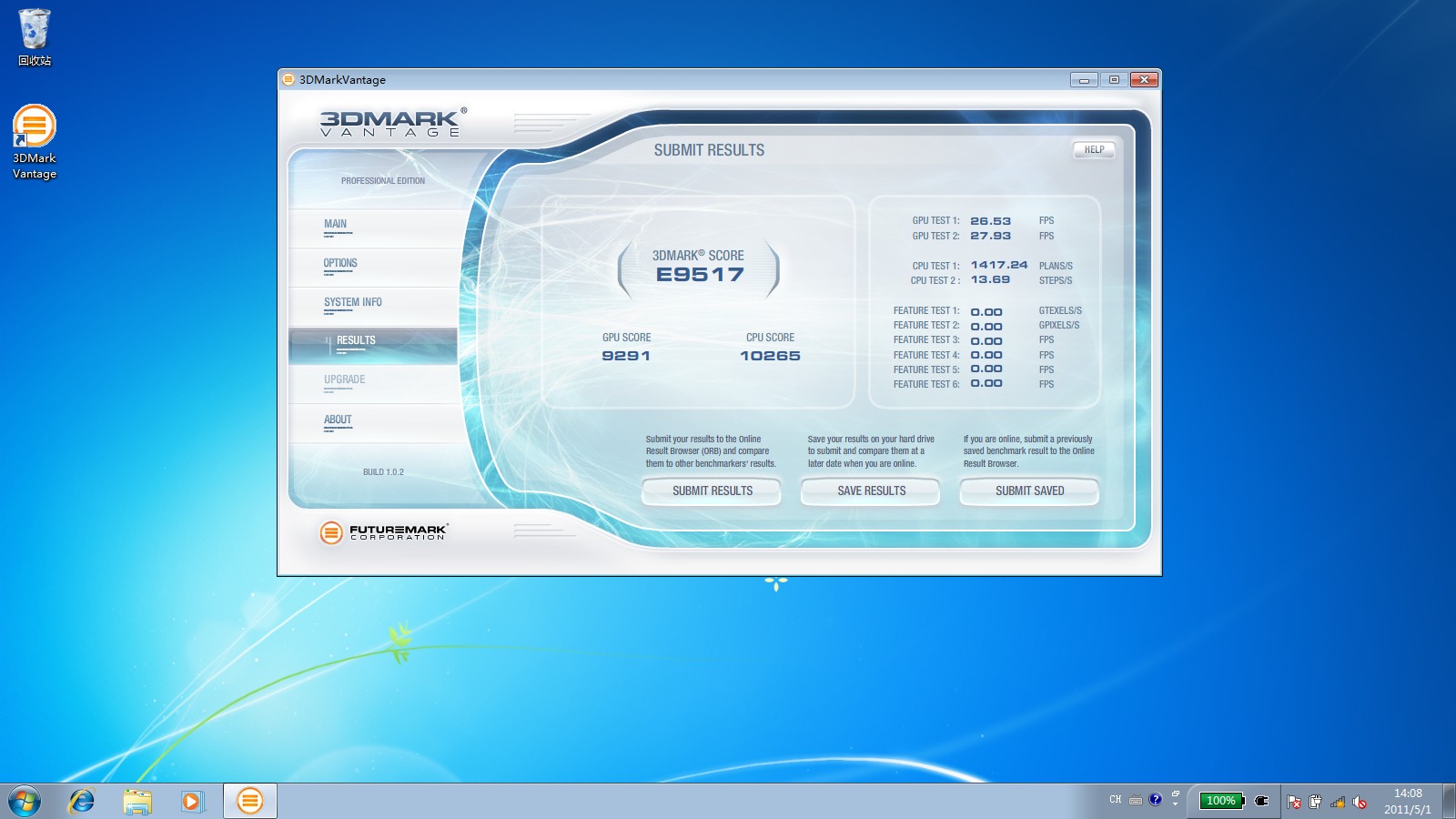Click the SUBMIT RESULTS page heading
Viewport: 1456px width, 819px height.
click(x=709, y=150)
